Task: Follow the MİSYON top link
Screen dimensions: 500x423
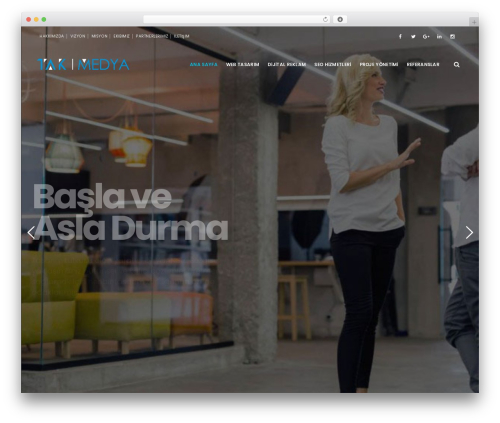Action: click(99, 36)
